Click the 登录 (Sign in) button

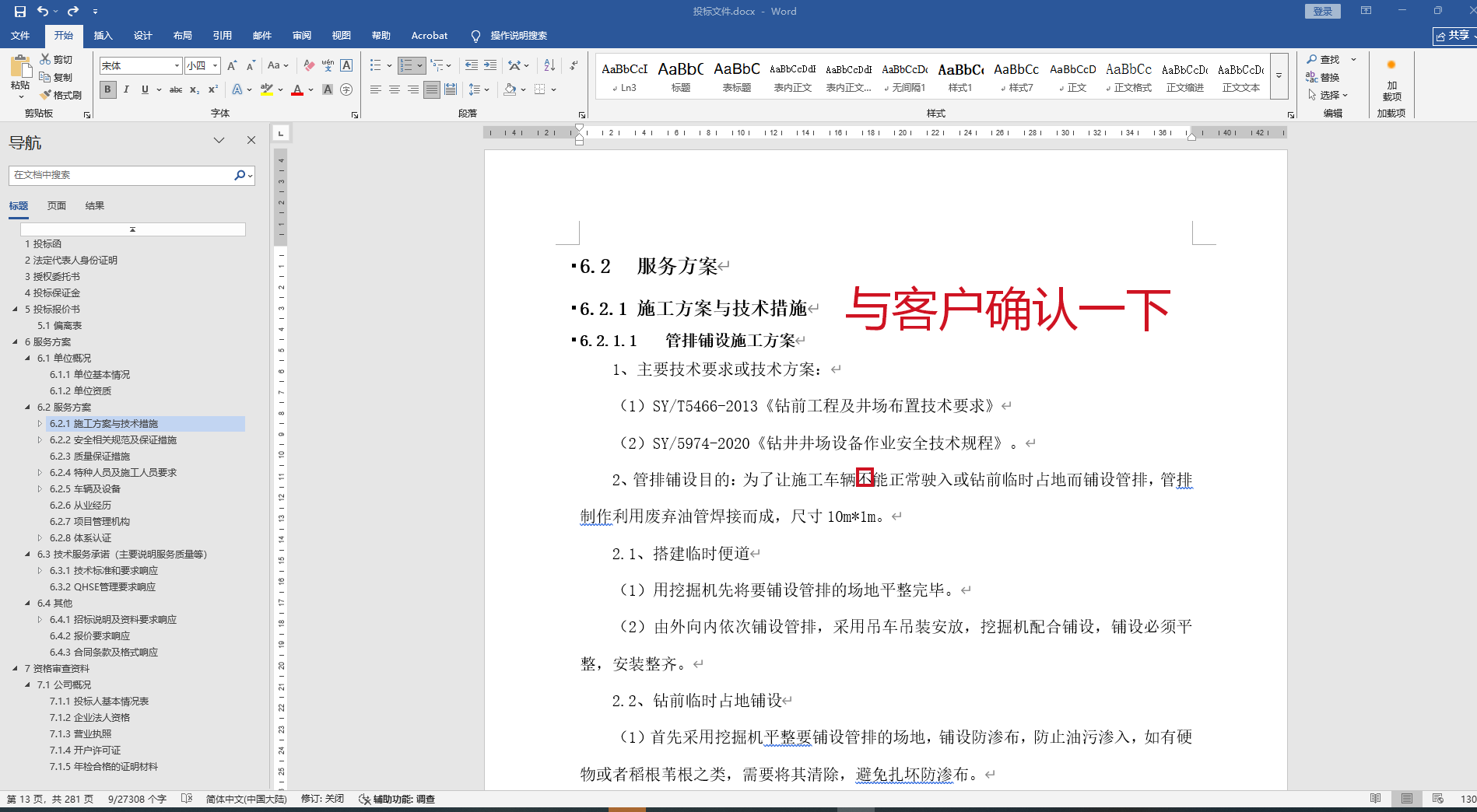pyautogui.click(x=1322, y=12)
